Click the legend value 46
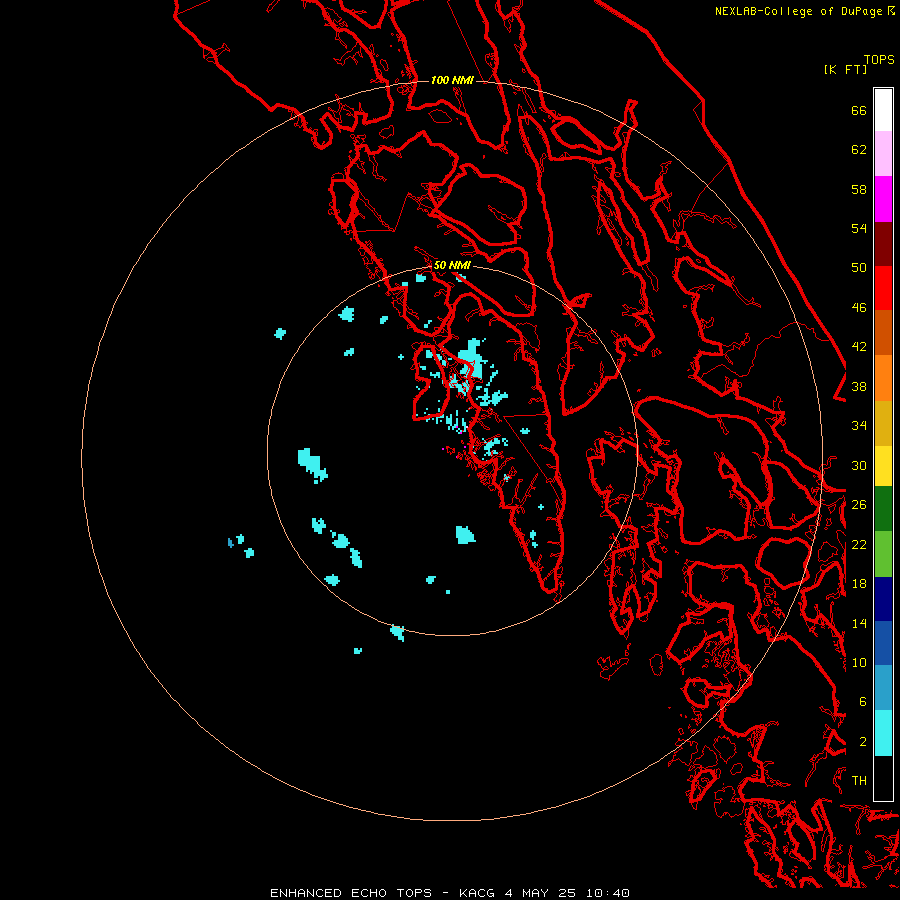900x900 pixels. click(859, 308)
